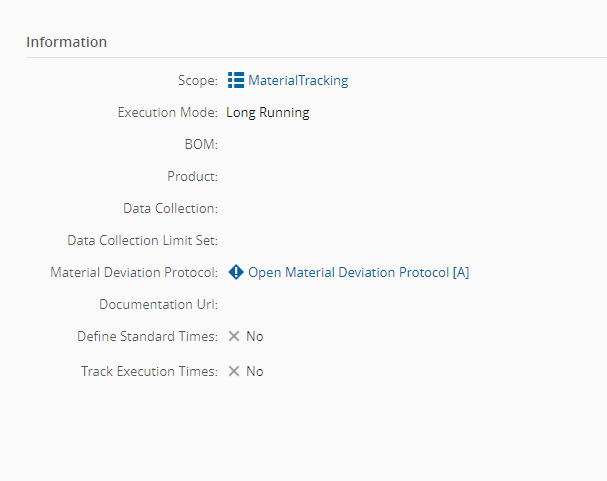
Task: Click the X icon beside Track Execution Times
Action: (234, 371)
